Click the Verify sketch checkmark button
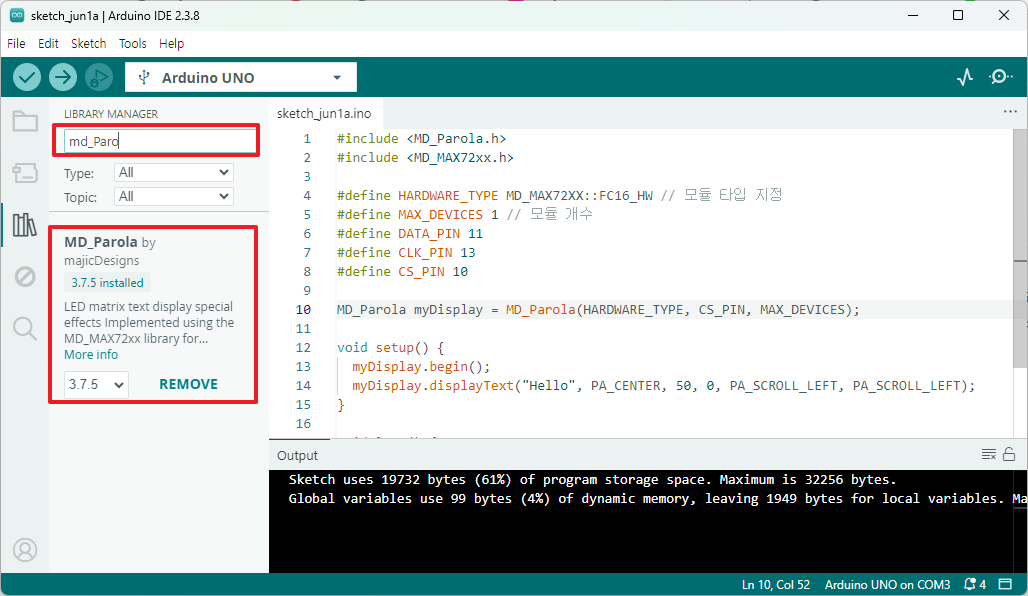The height and width of the screenshot is (596, 1028). (x=27, y=77)
